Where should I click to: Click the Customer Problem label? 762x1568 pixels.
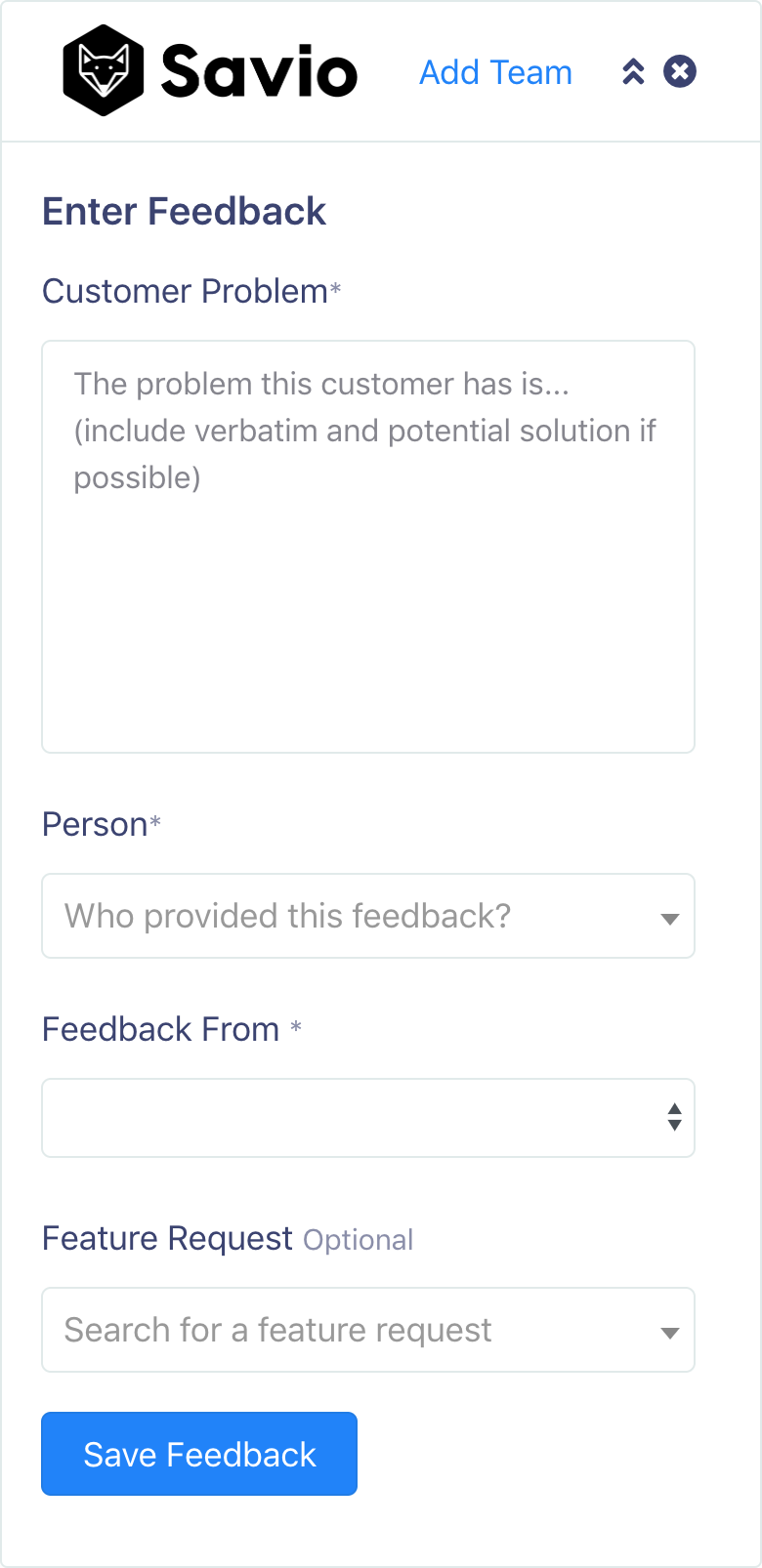(185, 291)
